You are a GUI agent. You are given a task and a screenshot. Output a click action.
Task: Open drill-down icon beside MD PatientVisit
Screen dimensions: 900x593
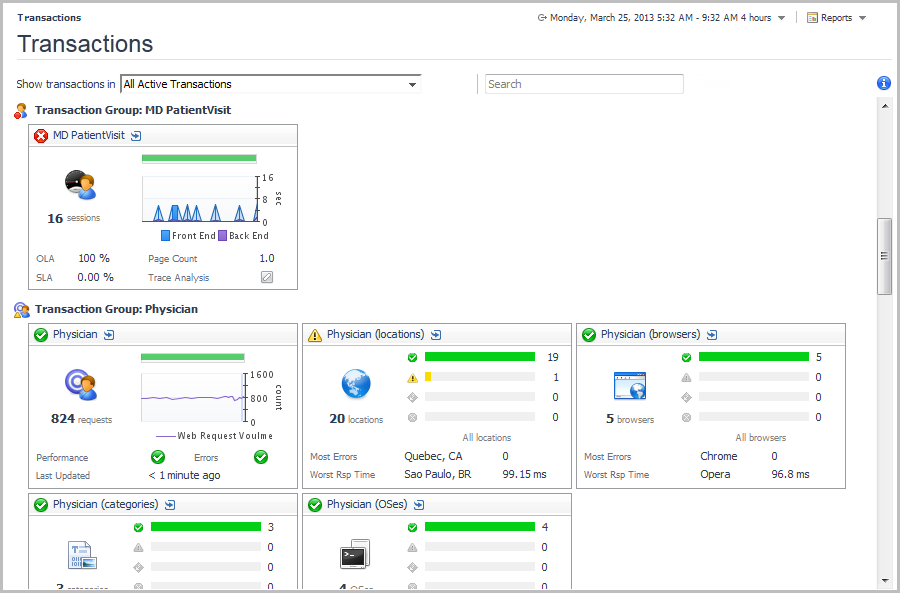136,136
